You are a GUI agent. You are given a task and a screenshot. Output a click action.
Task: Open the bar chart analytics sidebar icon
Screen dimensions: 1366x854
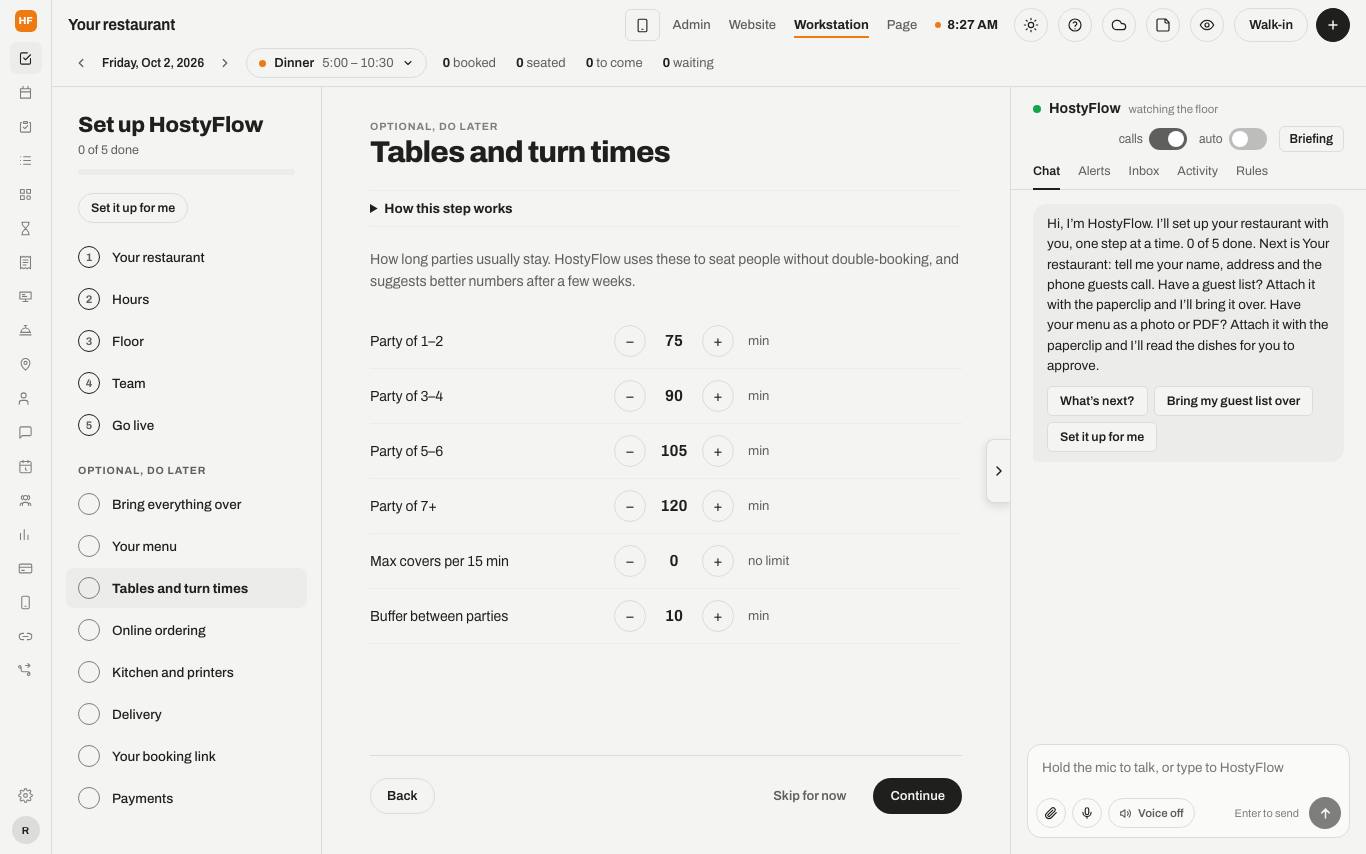click(25, 535)
